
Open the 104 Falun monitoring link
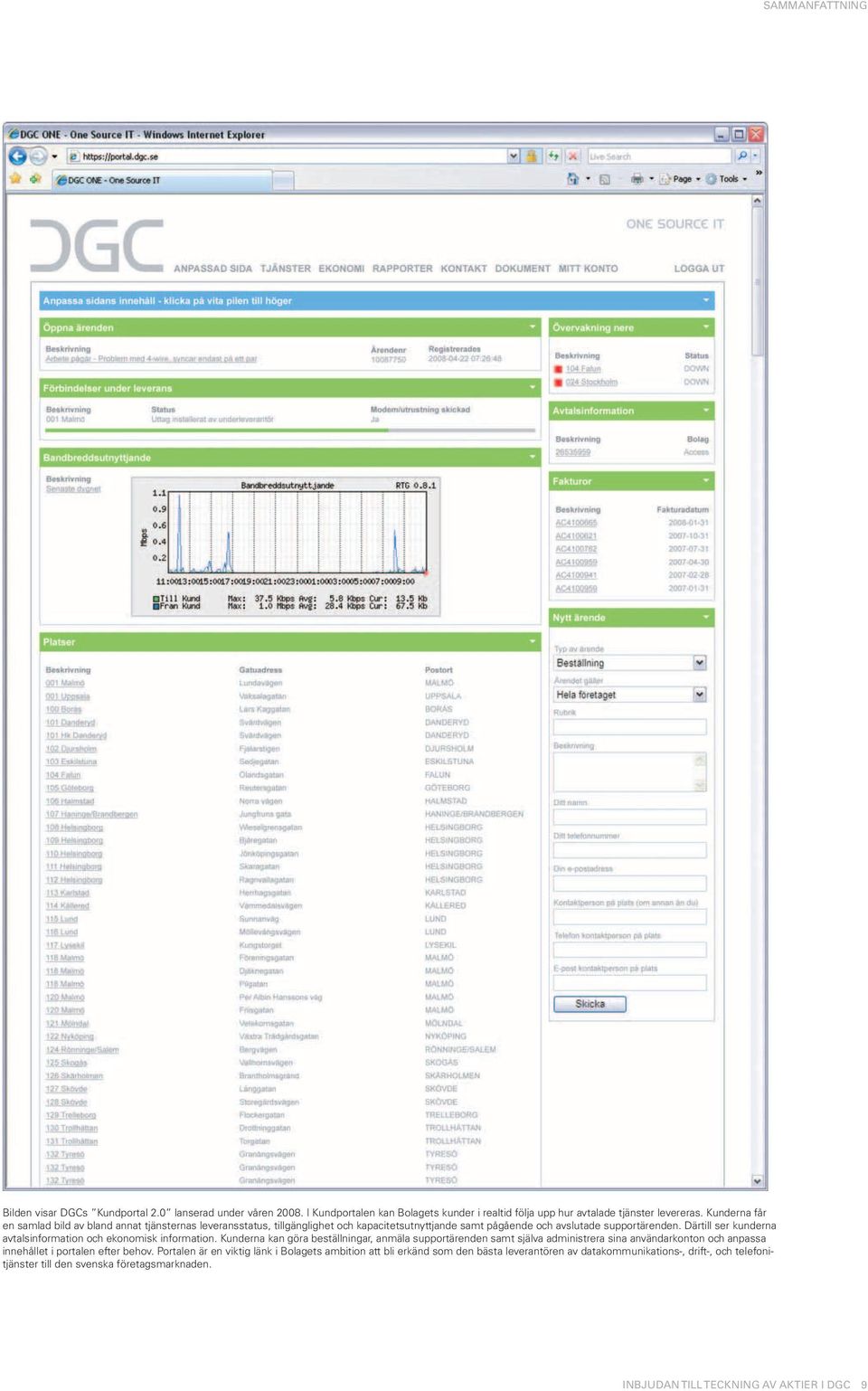(x=583, y=369)
